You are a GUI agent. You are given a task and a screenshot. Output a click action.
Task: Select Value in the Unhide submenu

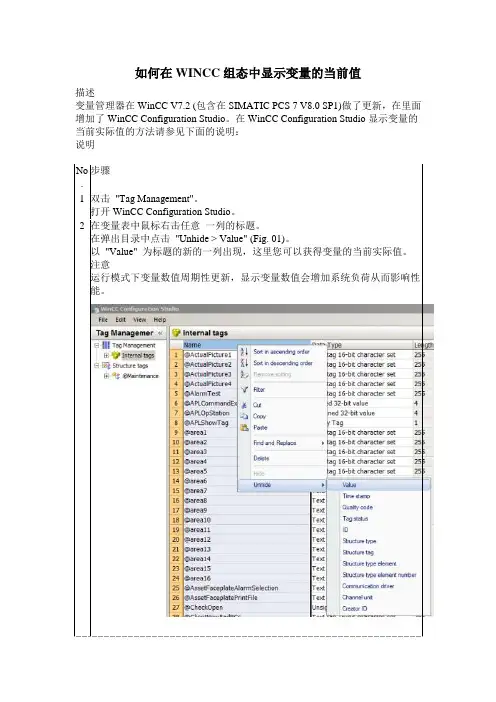tap(350, 485)
